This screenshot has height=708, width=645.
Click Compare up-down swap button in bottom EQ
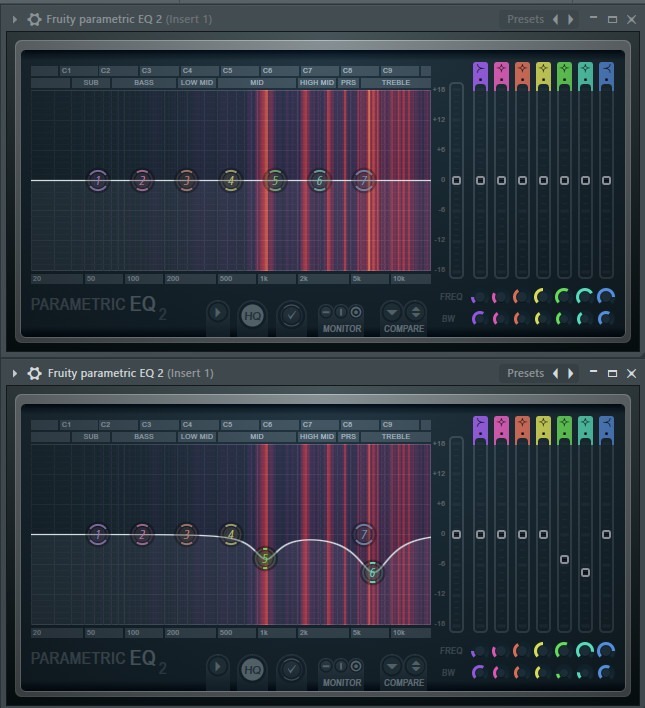pos(416,666)
